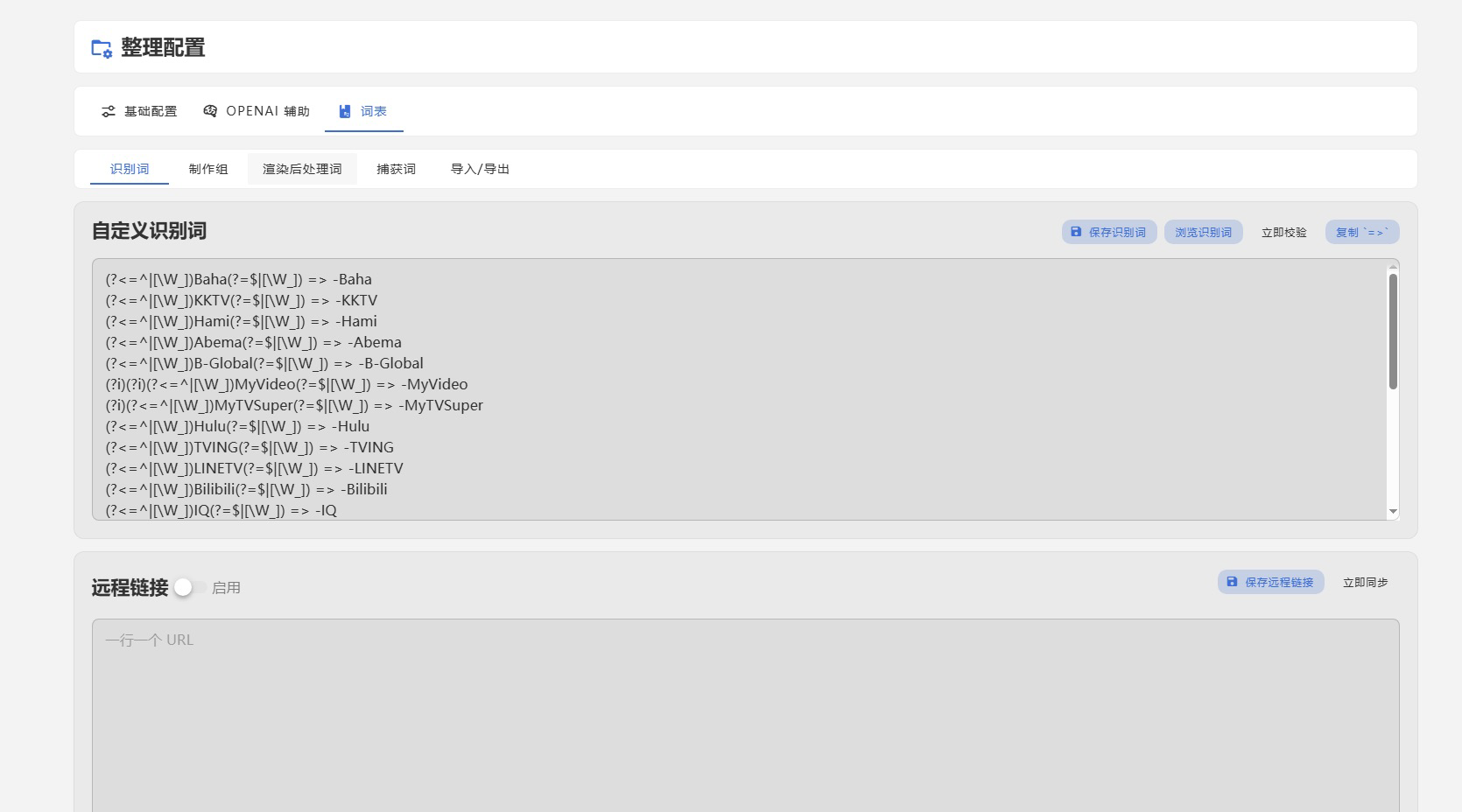Click the scrollbar down arrow

point(1393,512)
